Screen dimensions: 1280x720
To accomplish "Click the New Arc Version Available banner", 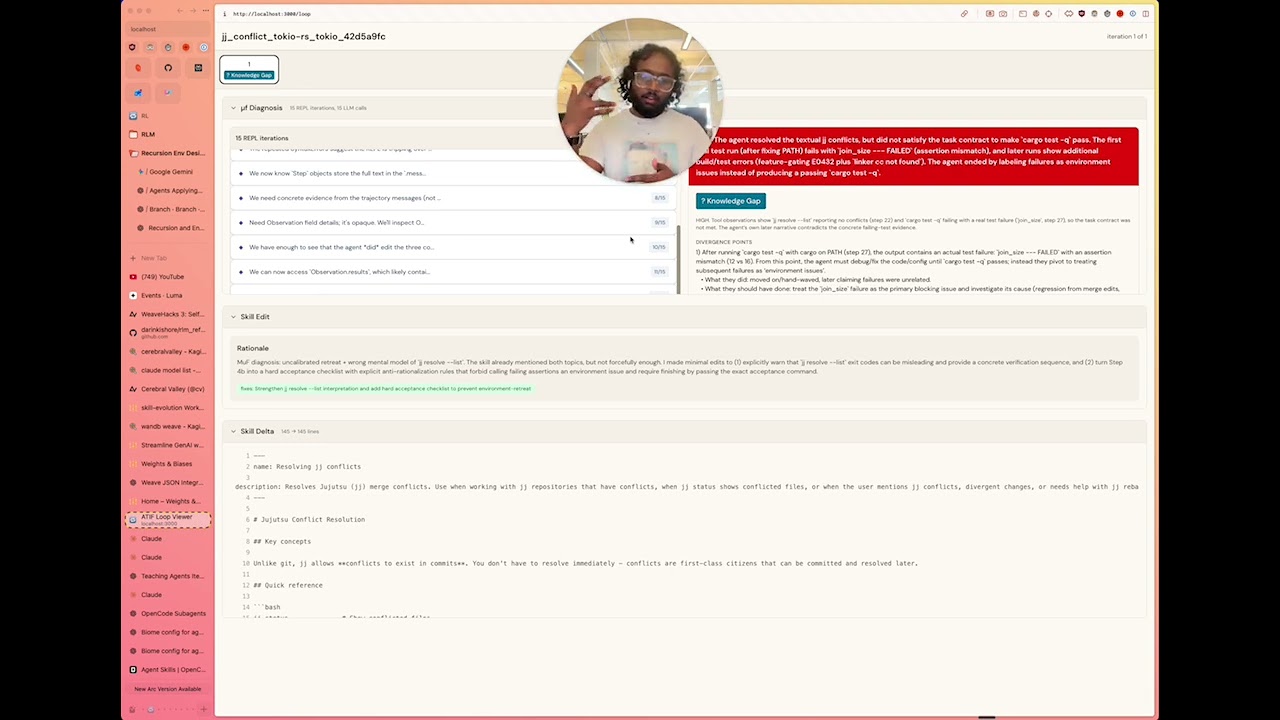I will (168, 689).
